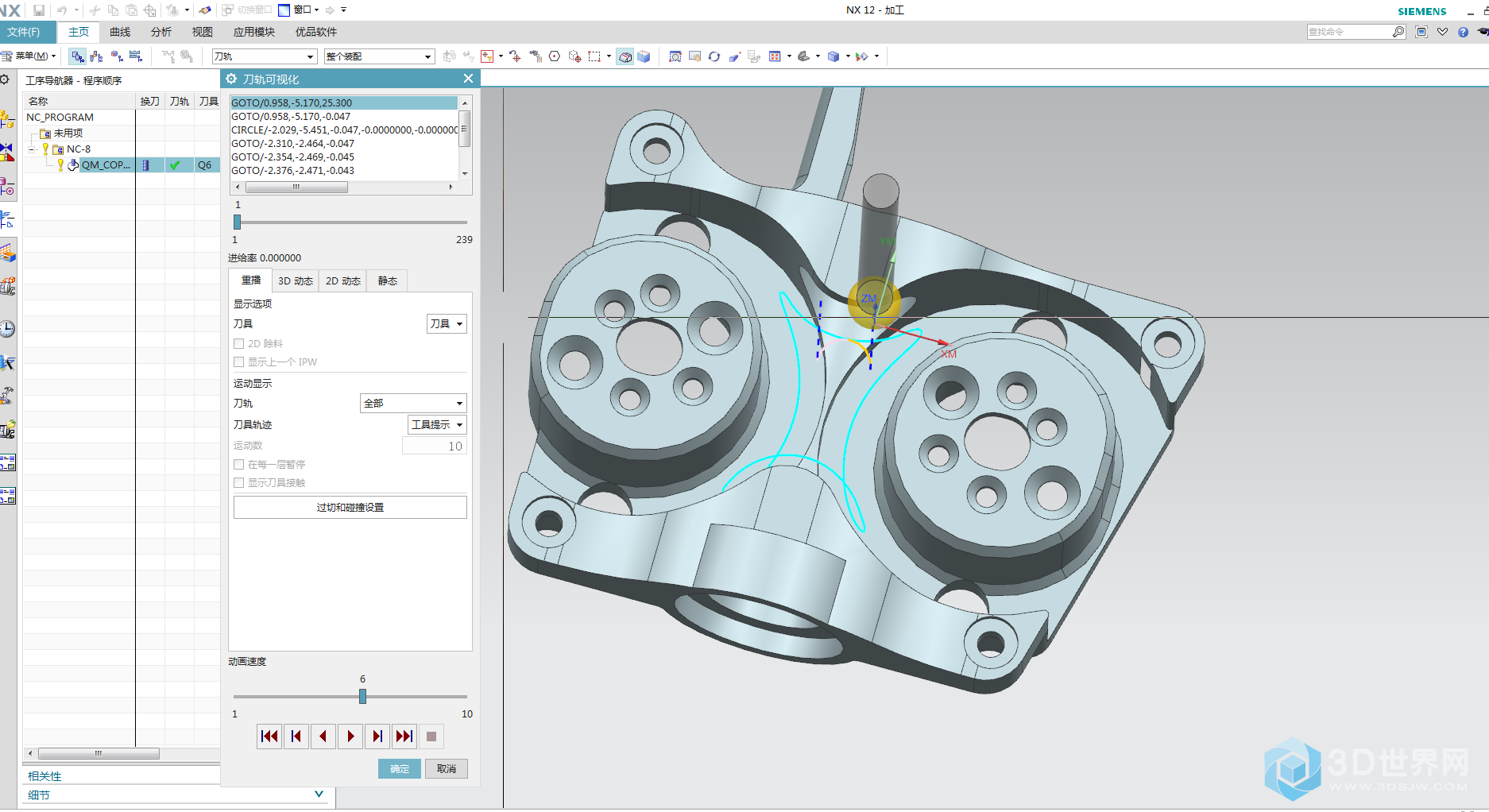Open the History clock icon in the sidebar
1489x812 pixels.
point(7,329)
